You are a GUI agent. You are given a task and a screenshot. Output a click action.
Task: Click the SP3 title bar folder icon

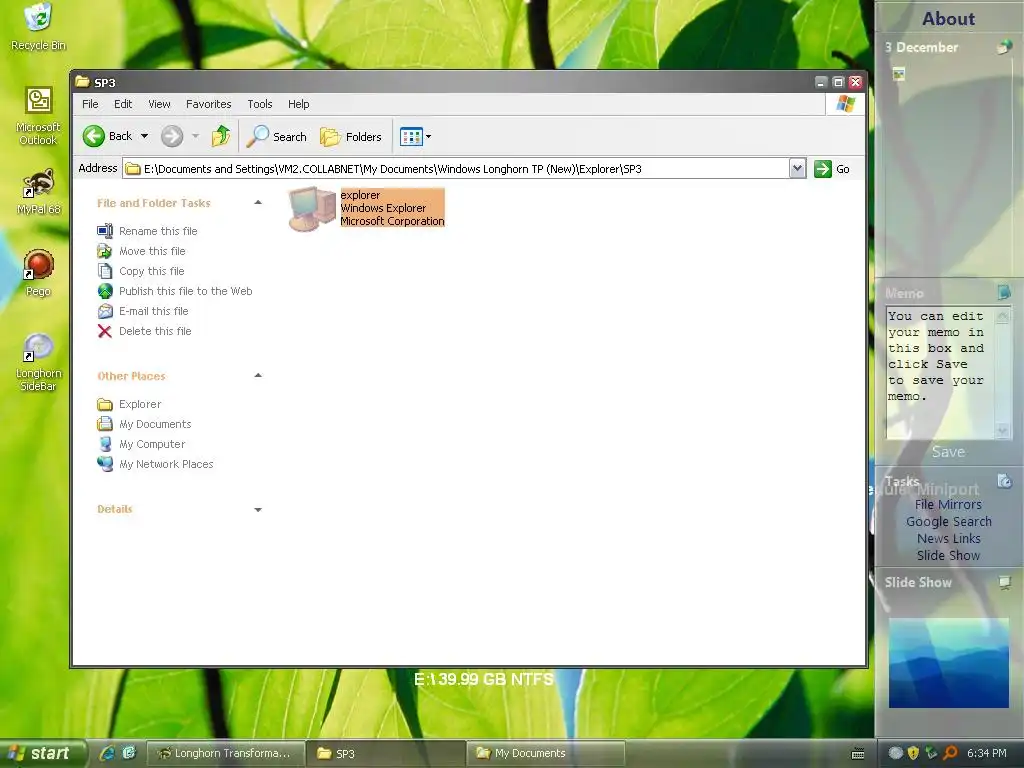point(82,82)
